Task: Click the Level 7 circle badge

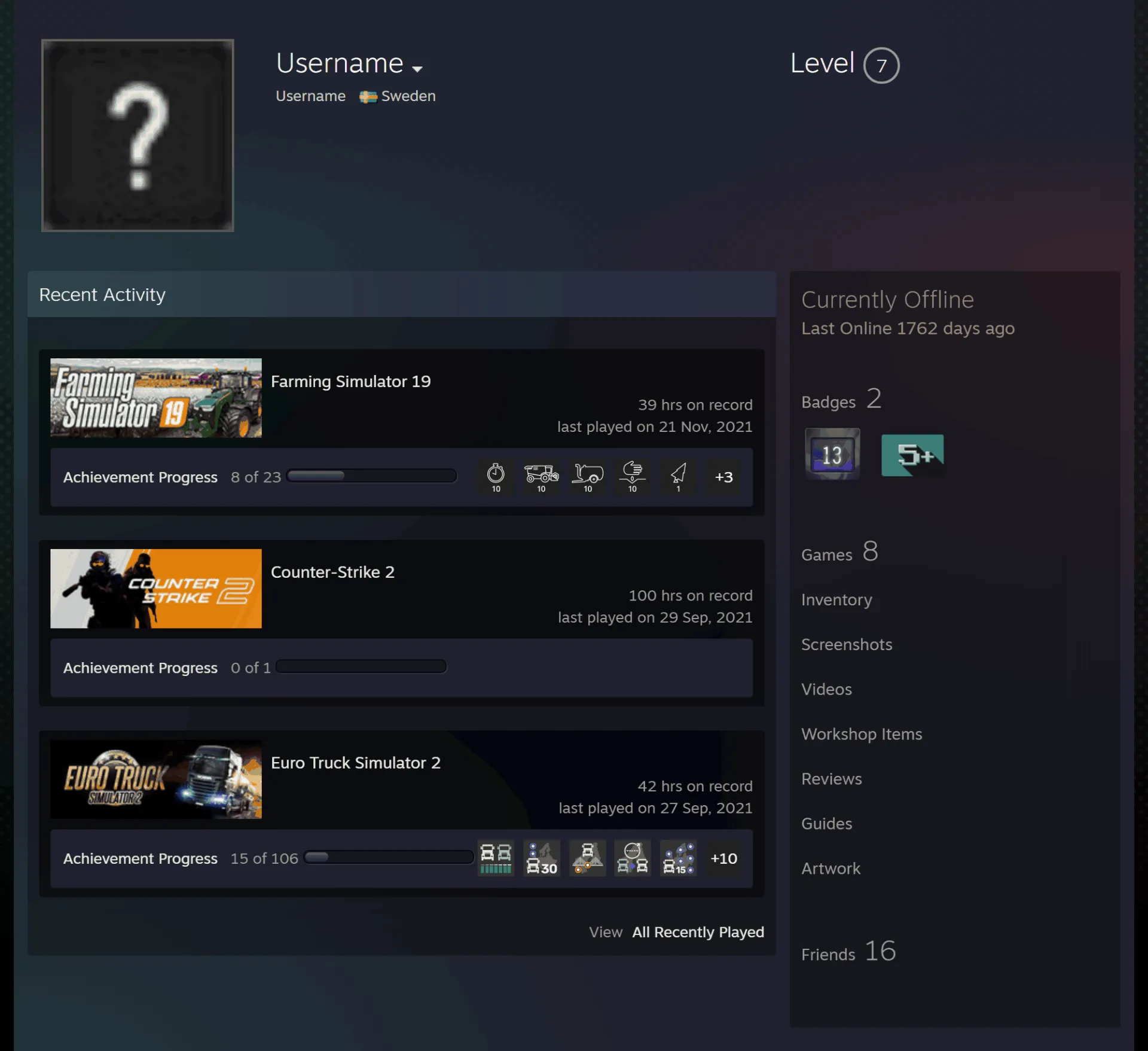Action: coord(881,65)
